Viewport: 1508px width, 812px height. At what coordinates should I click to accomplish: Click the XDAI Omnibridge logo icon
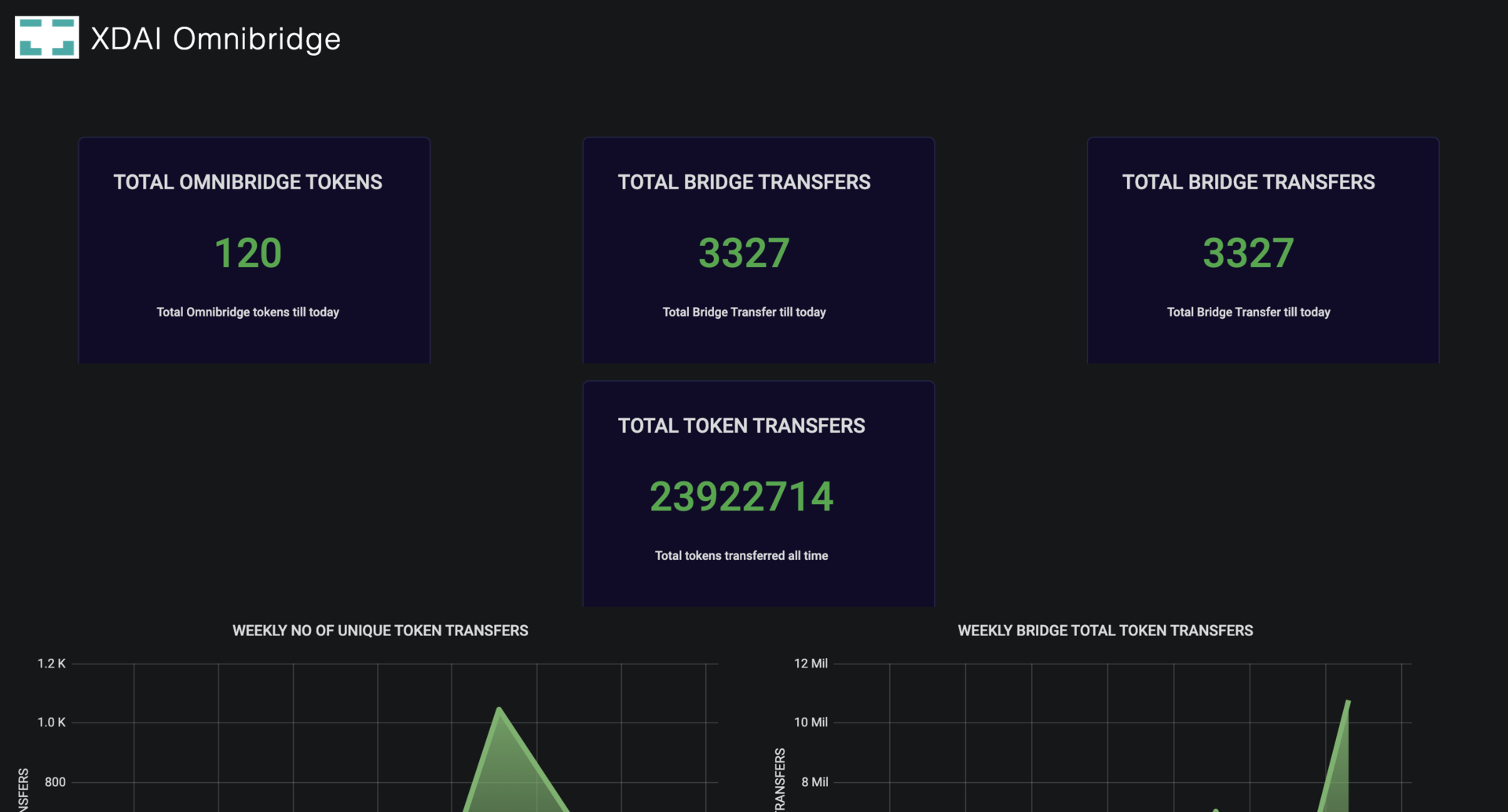click(x=47, y=38)
